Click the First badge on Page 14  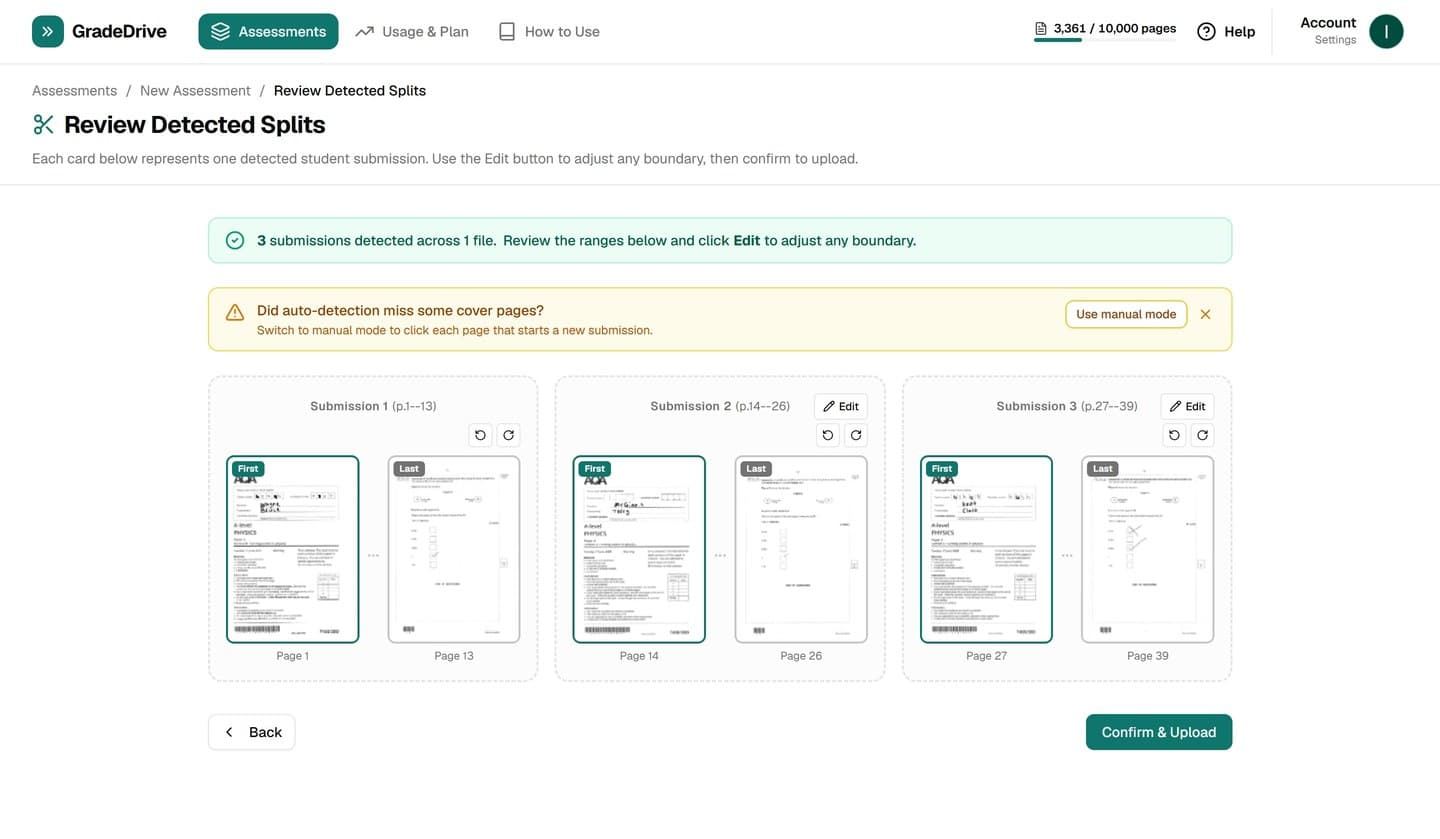pos(594,468)
